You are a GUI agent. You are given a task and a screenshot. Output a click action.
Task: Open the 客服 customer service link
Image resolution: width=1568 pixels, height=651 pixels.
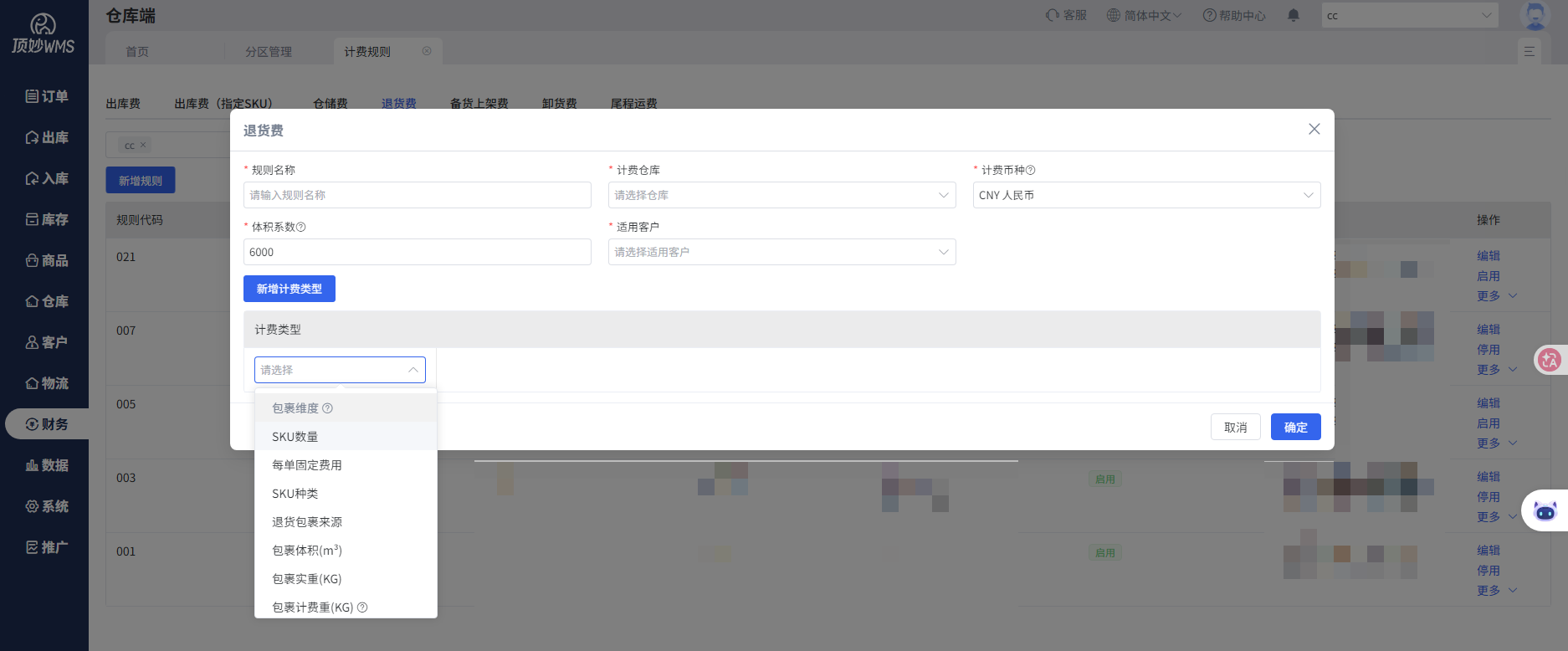1066,15
